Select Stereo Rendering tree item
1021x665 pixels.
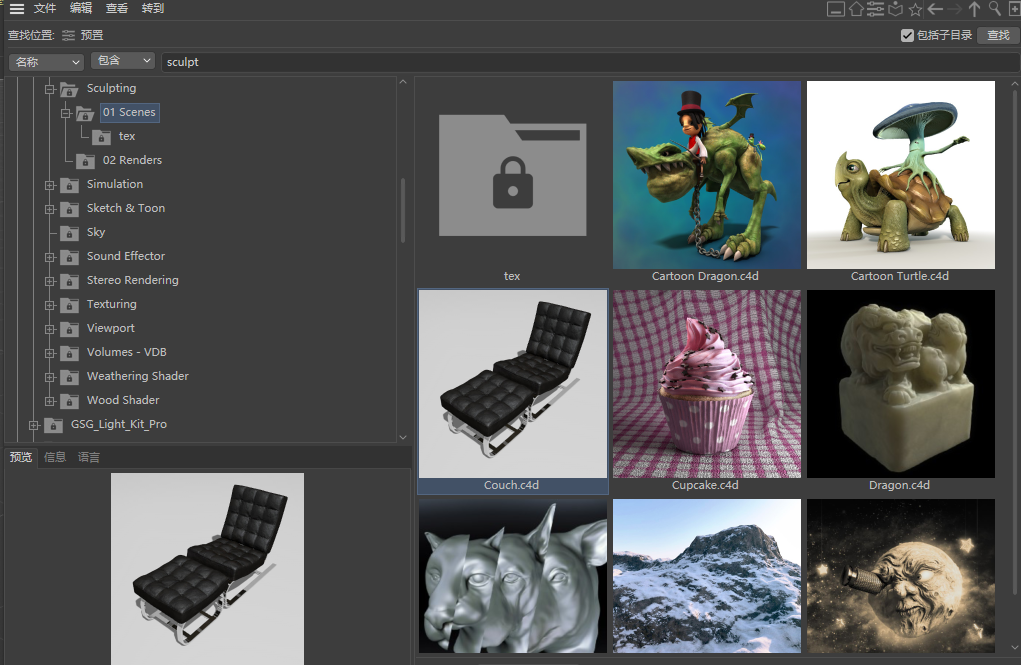132,280
